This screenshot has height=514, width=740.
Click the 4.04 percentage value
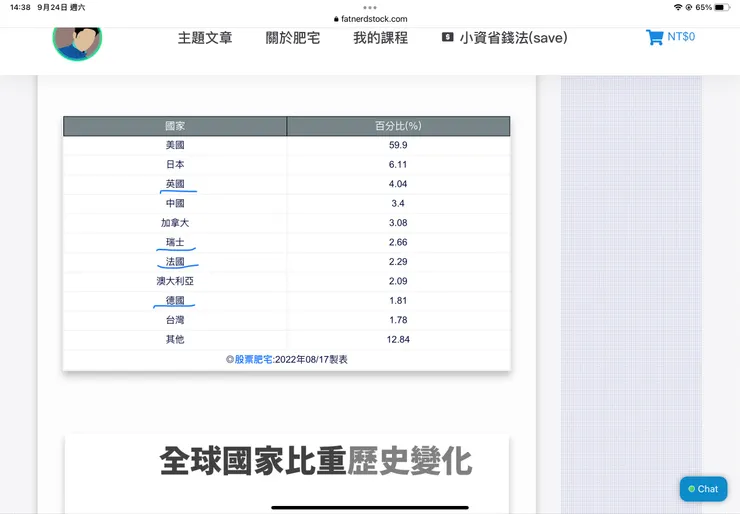(x=398, y=184)
